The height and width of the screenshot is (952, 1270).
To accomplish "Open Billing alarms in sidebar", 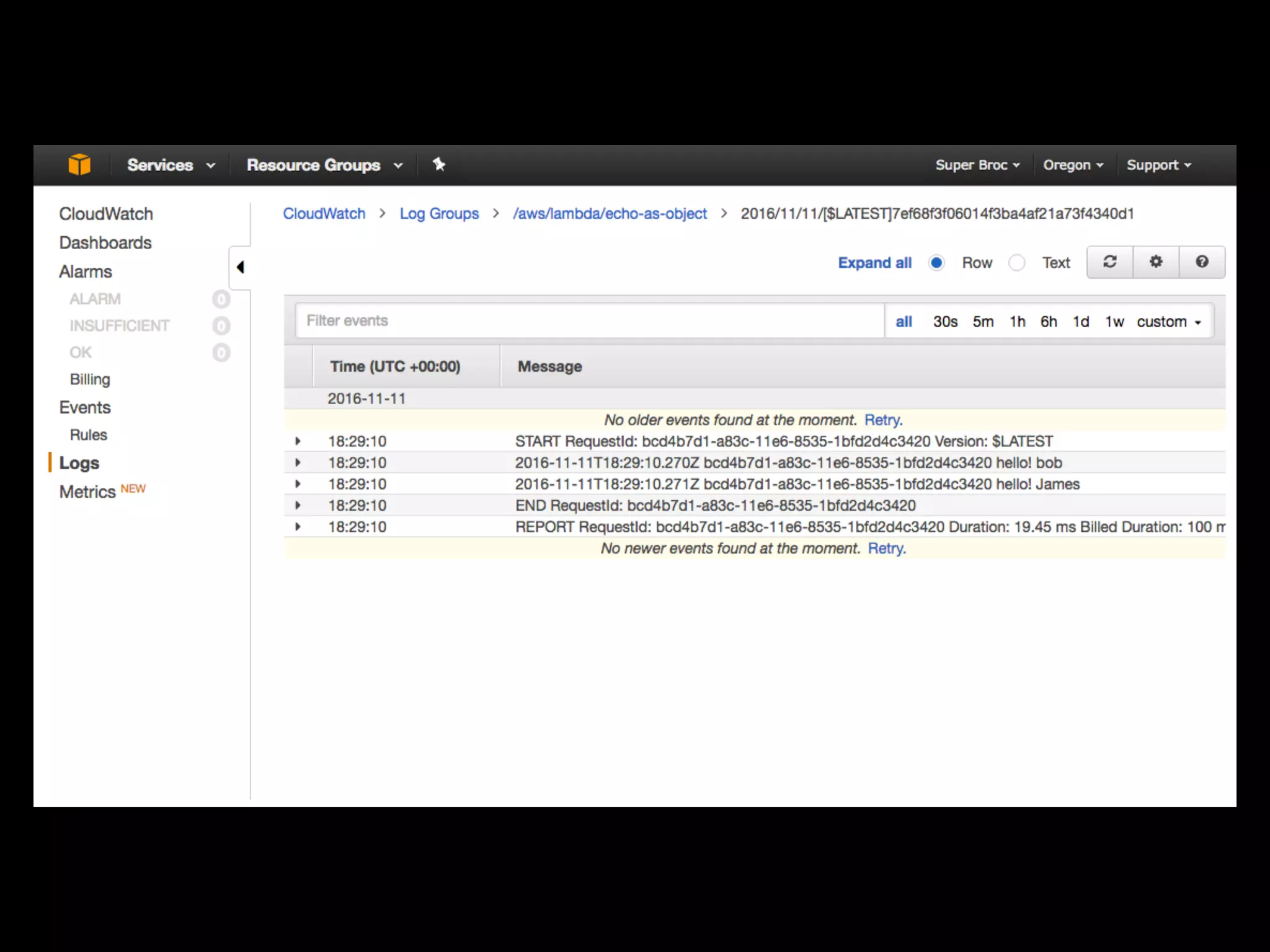I will pyautogui.click(x=90, y=379).
